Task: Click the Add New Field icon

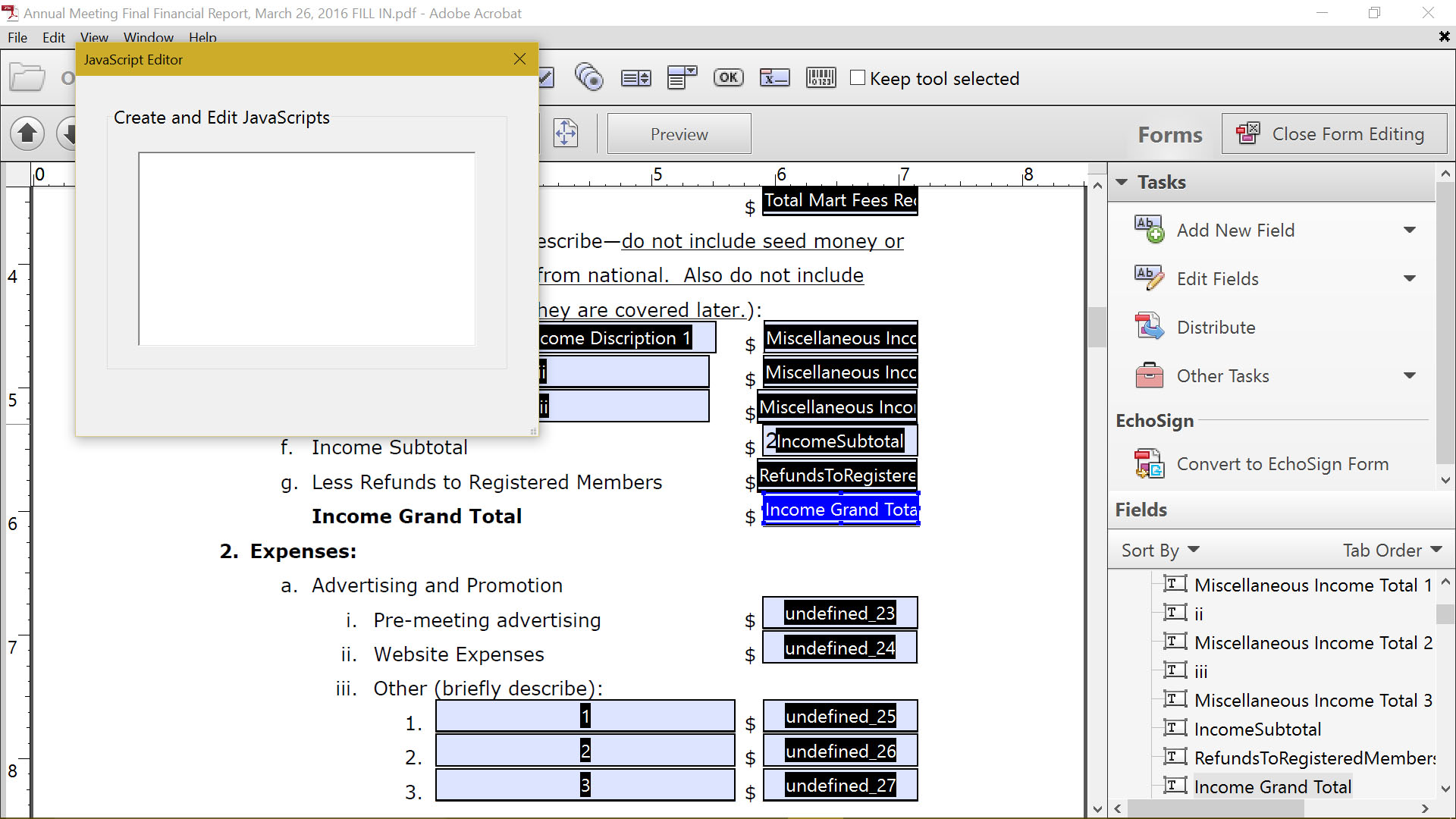Action: coord(1149,229)
